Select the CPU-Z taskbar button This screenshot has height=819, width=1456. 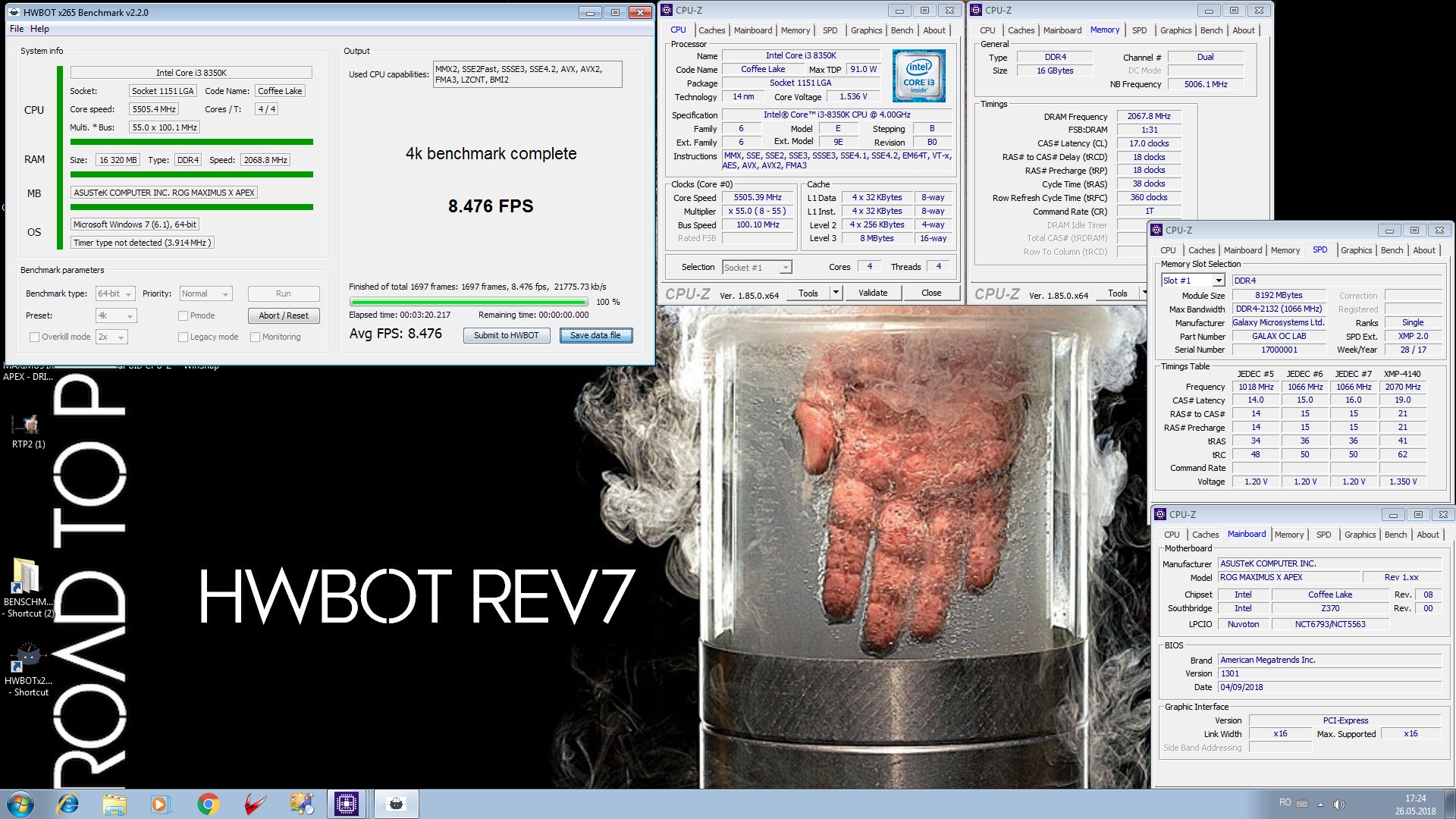[347, 804]
